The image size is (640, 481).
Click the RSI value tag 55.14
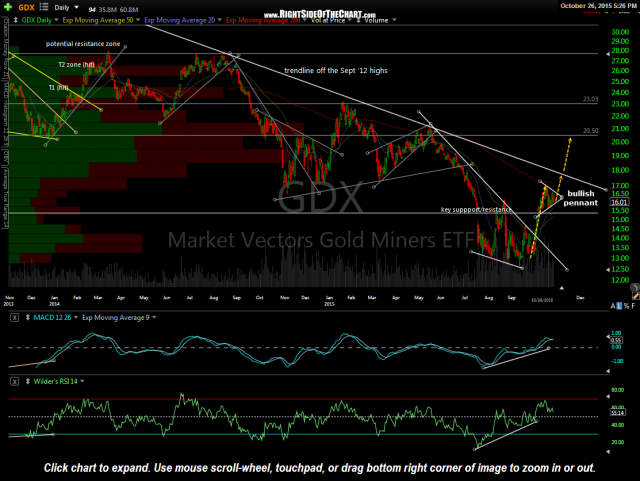click(x=617, y=413)
